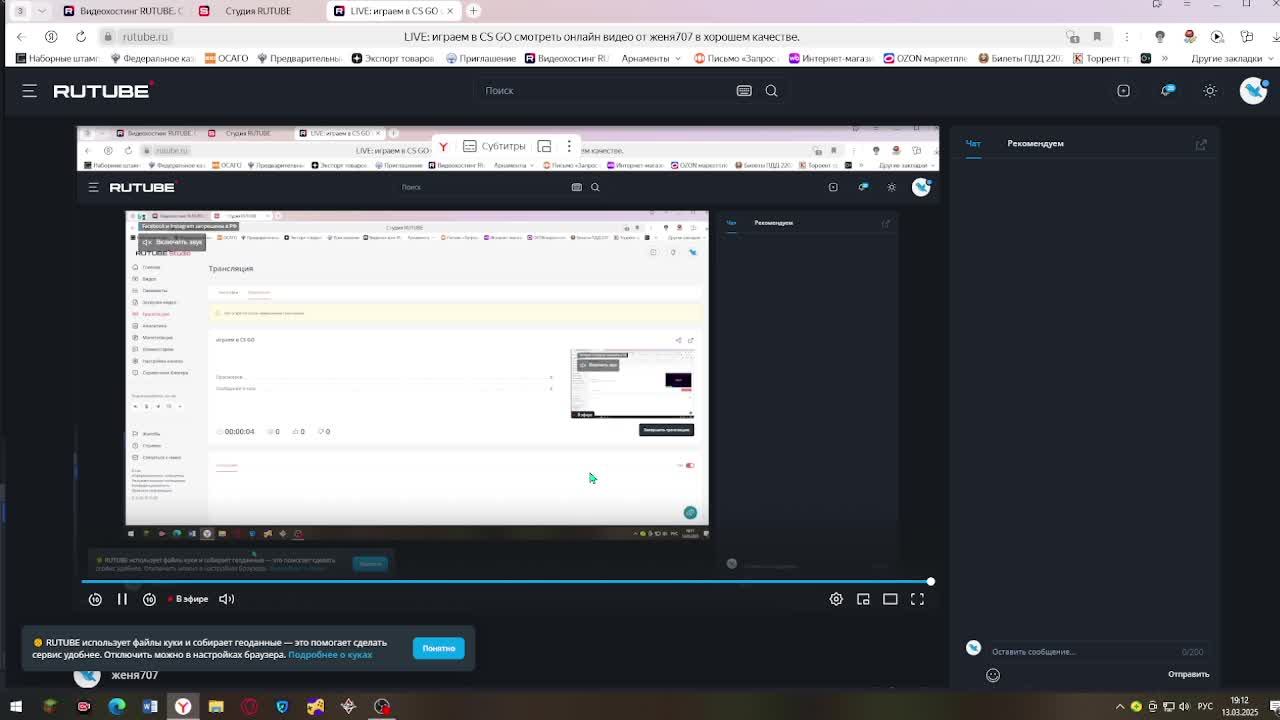The image size is (1280, 720).
Task: Pop out the chat window
Action: tap(1201, 144)
